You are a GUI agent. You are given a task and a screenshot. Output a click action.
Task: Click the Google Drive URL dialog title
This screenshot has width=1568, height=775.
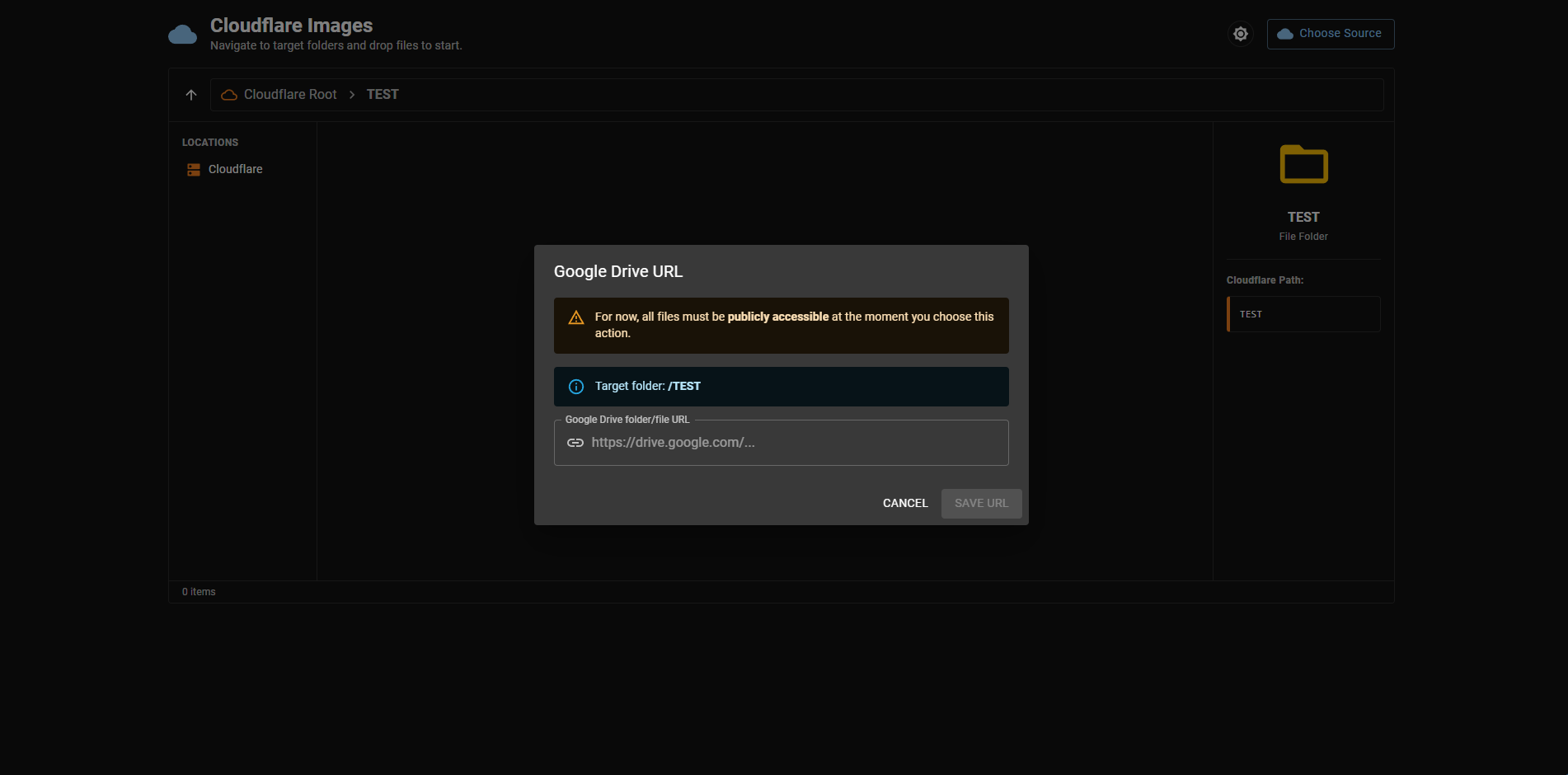click(618, 271)
